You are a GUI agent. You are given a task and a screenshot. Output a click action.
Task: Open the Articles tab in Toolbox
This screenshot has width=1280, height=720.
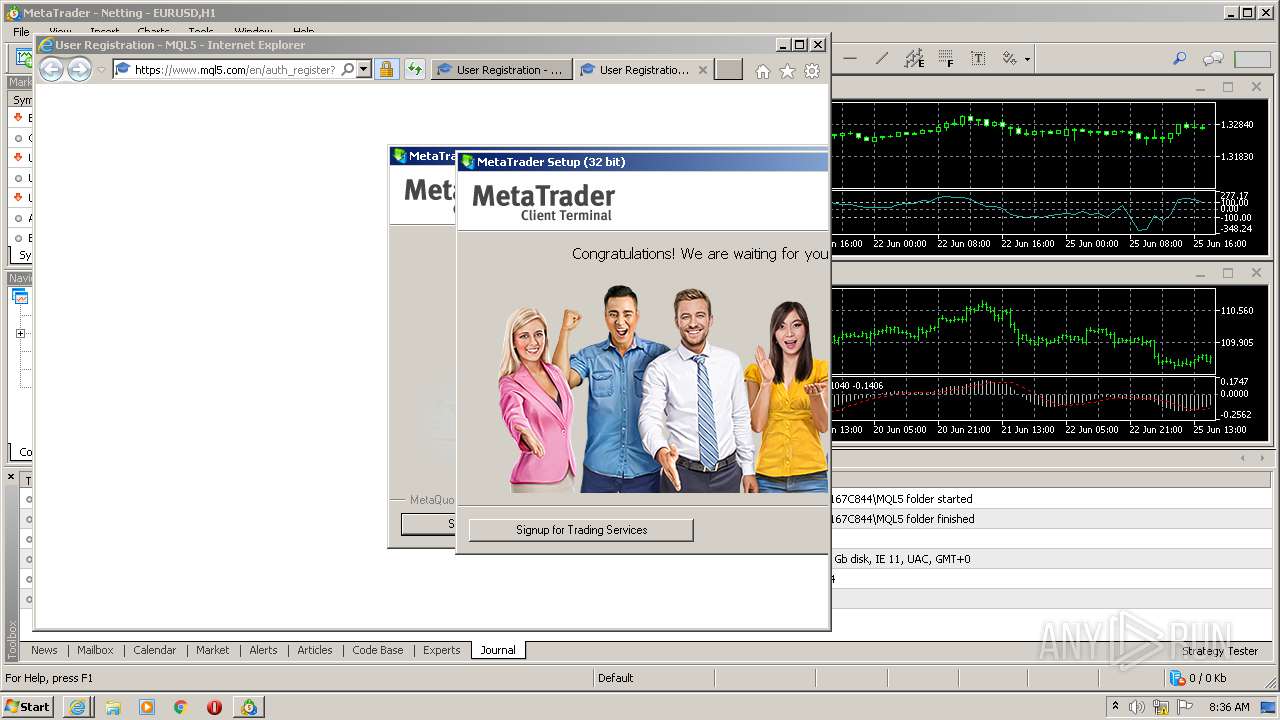tap(315, 650)
